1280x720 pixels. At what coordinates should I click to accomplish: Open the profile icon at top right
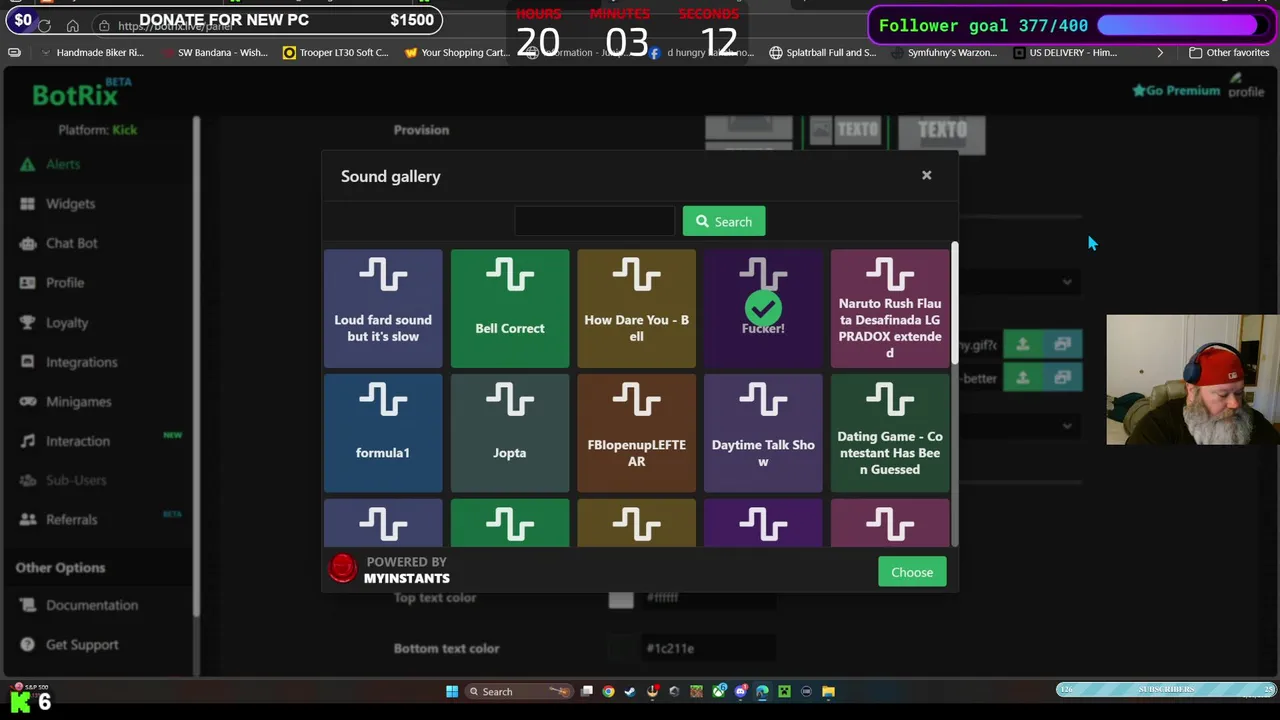point(1246,85)
